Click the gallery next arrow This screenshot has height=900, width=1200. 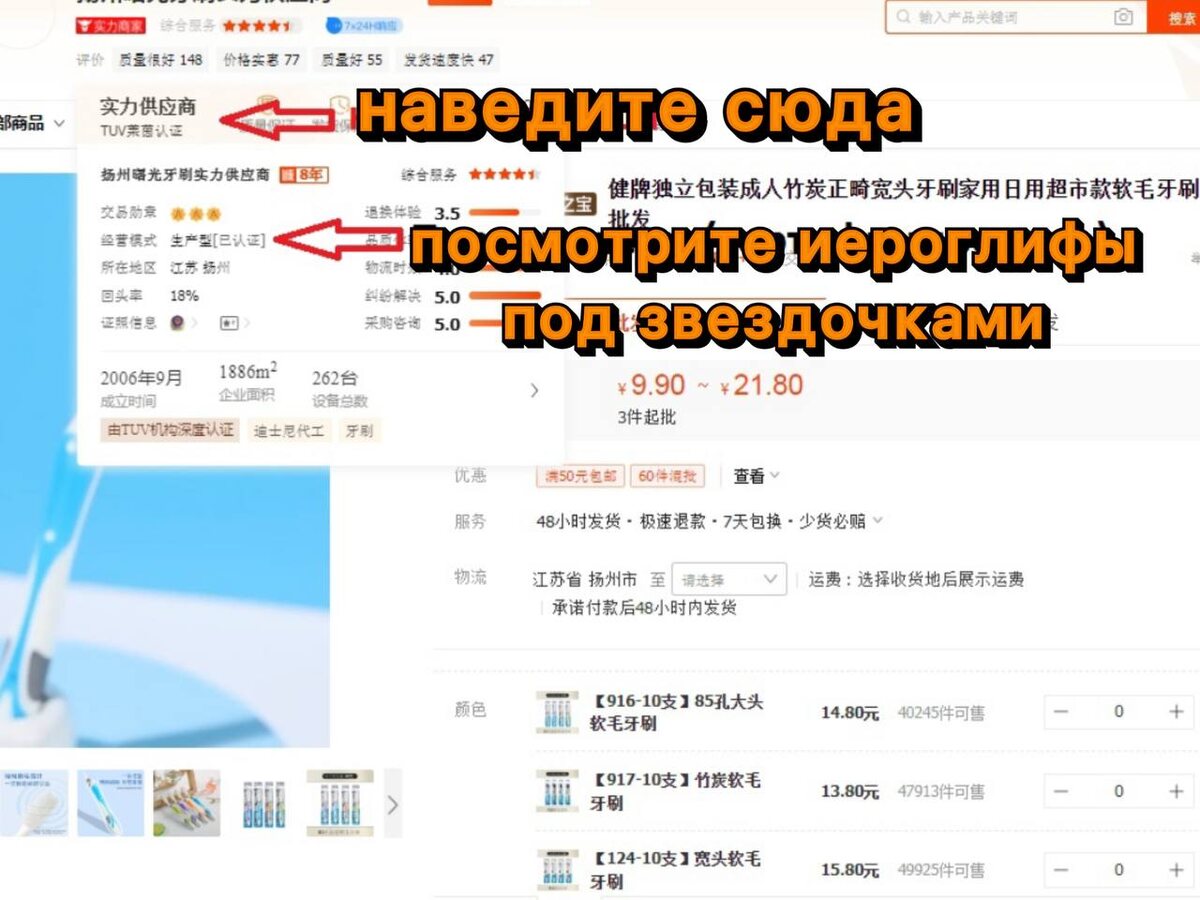click(393, 803)
